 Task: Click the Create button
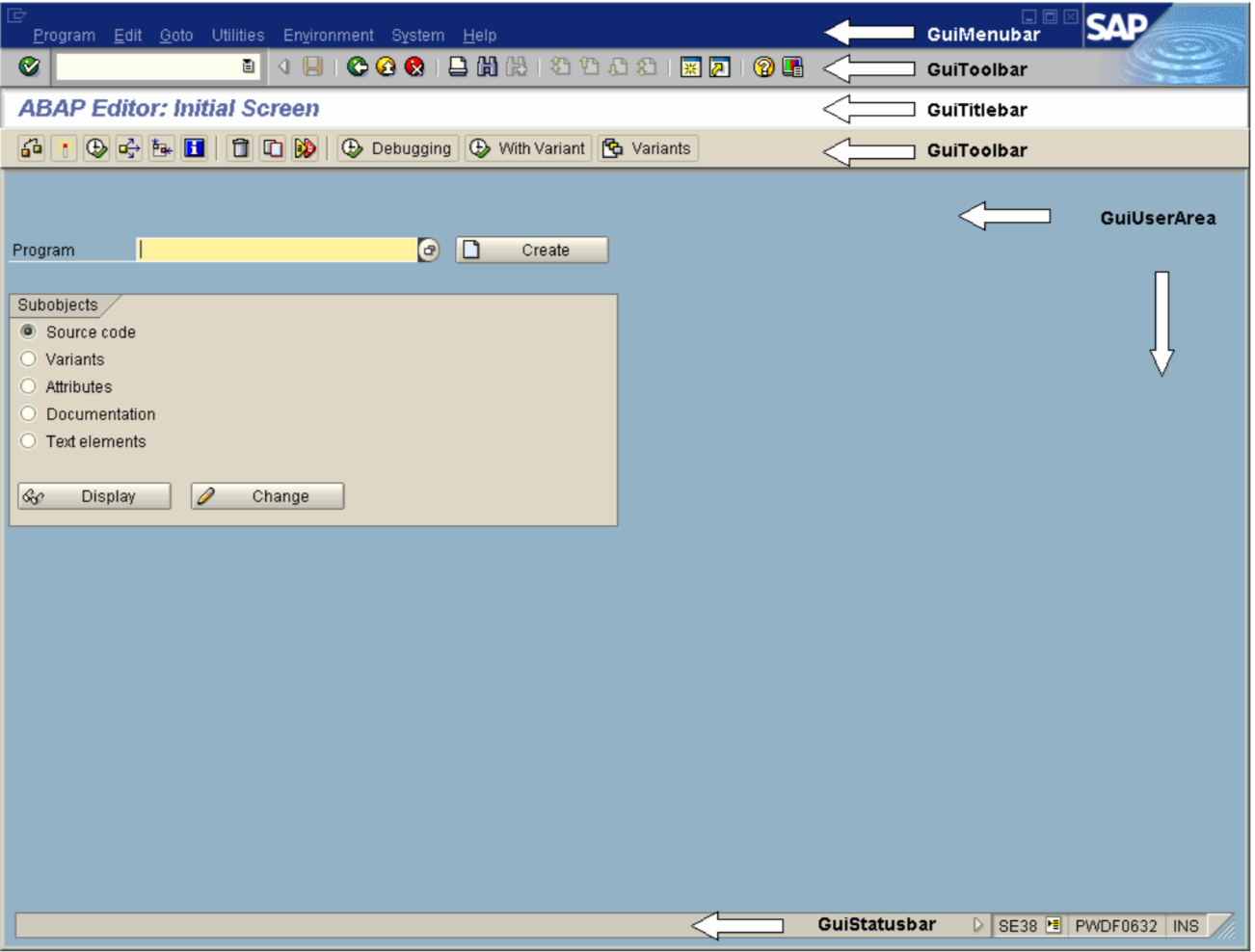531,251
